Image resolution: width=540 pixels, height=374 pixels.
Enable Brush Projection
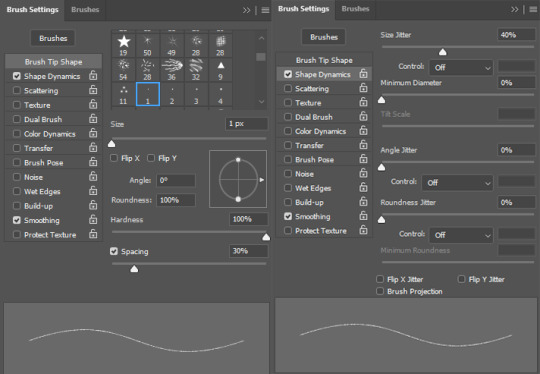coord(380,291)
